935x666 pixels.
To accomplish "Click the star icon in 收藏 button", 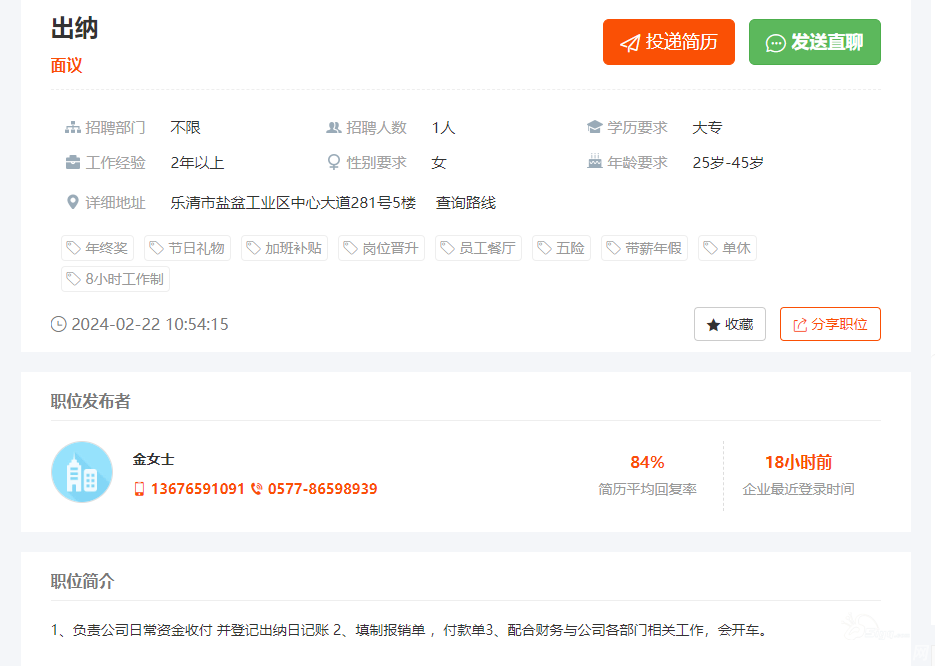I will (713, 324).
